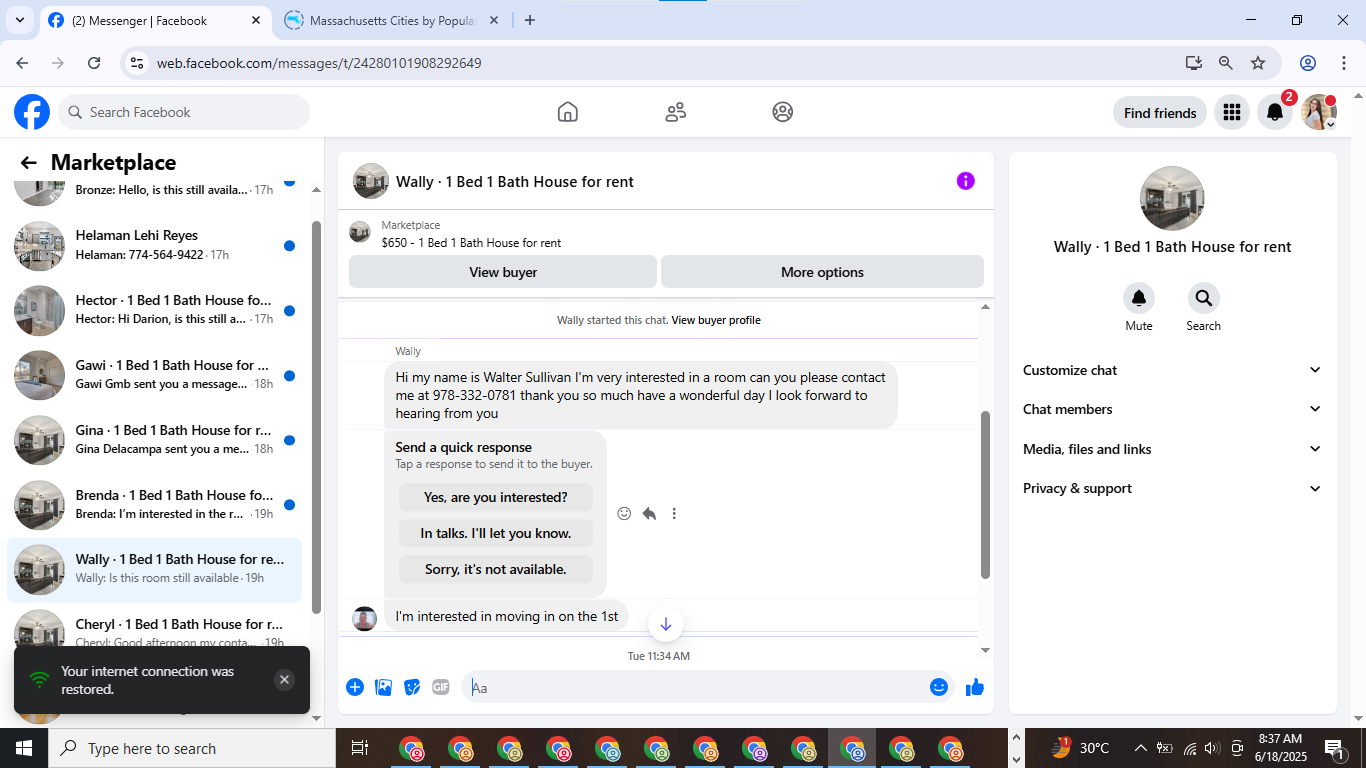Open the Hector 1 Bed 1 Bath conversation

(x=154, y=310)
